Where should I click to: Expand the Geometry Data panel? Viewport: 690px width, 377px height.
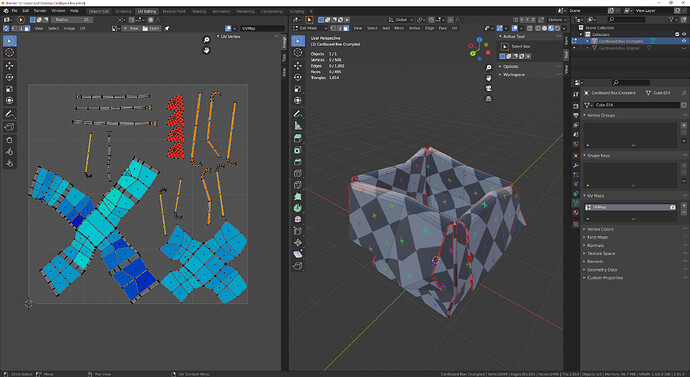coord(600,270)
